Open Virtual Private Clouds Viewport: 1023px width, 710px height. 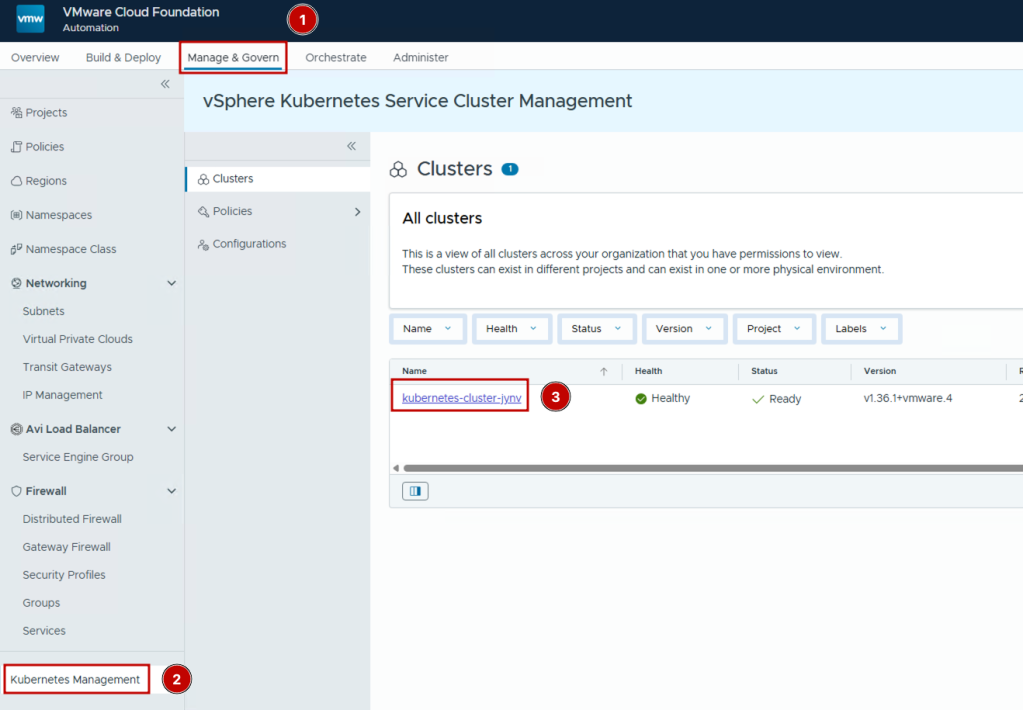click(x=78, y=339)
